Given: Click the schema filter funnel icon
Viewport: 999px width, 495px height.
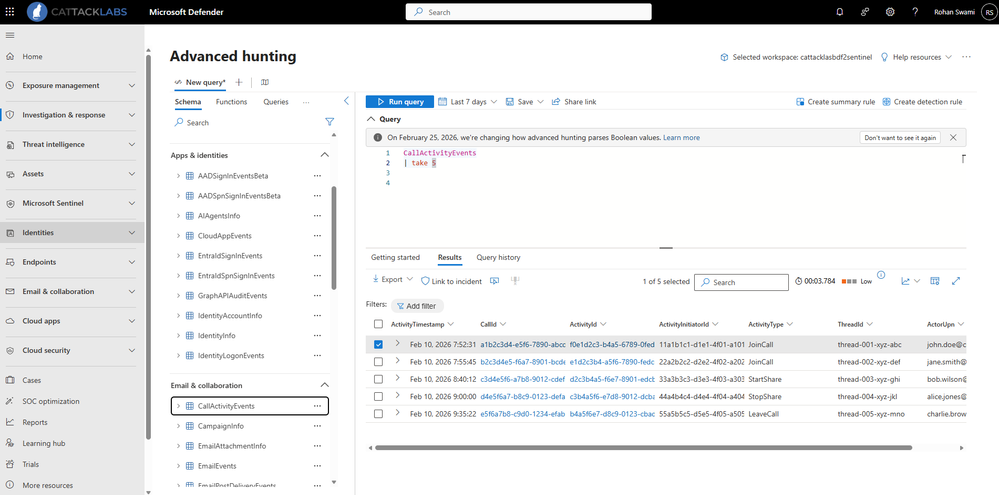Looking at the screenshot, I should [x=329, y=122].
